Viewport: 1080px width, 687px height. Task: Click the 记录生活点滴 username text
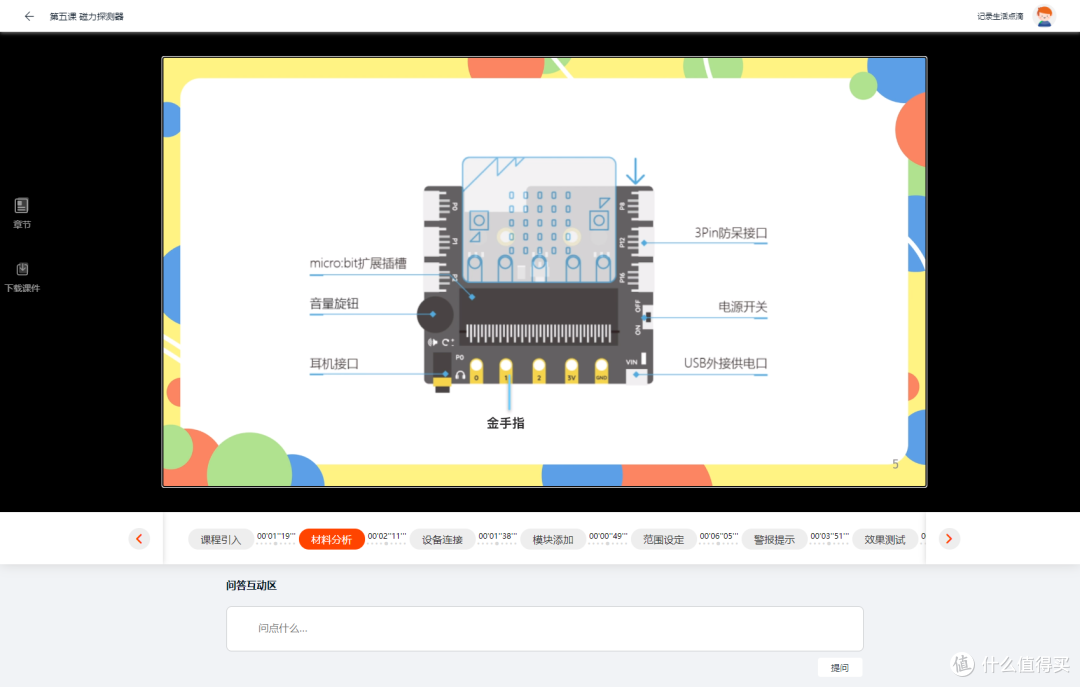1000,16
